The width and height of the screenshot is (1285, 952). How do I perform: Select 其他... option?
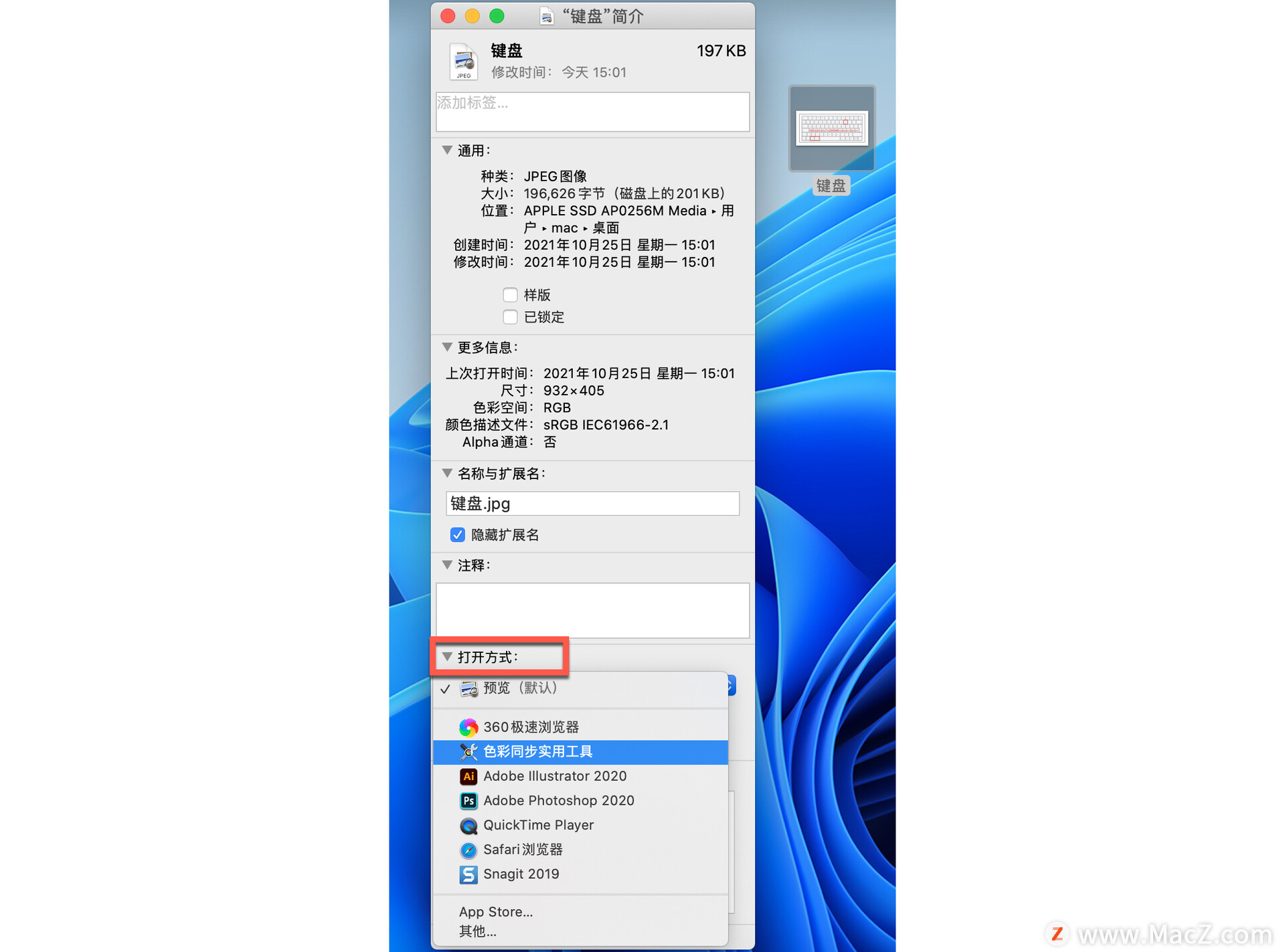tap(580, 931)
